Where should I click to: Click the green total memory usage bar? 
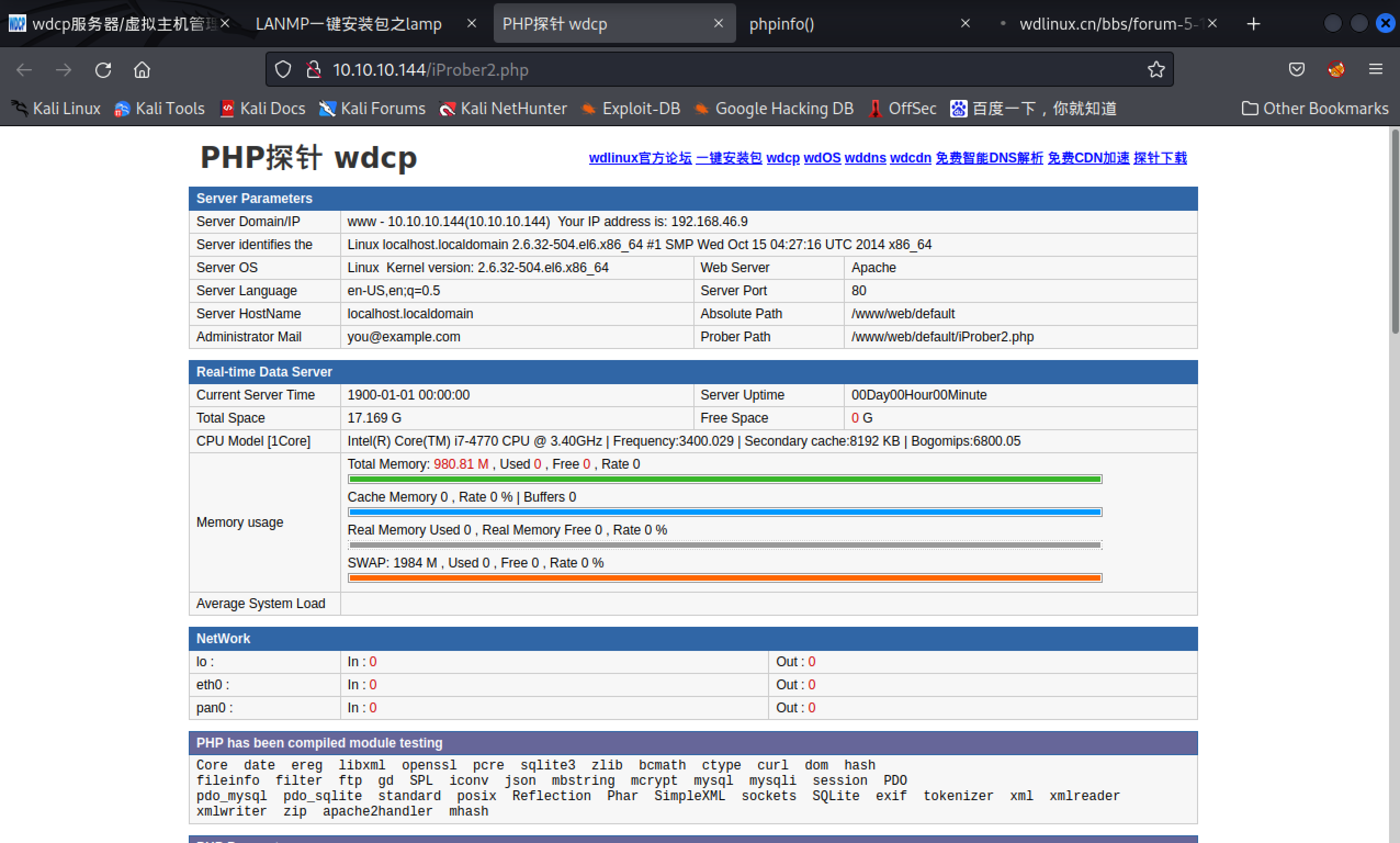point(724,480)
